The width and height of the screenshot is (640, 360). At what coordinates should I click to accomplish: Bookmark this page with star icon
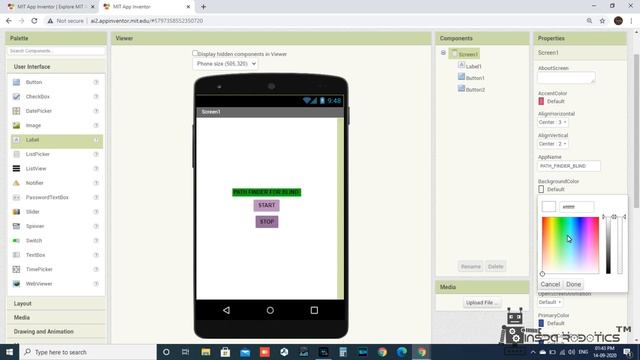click(x=602, y=21)
